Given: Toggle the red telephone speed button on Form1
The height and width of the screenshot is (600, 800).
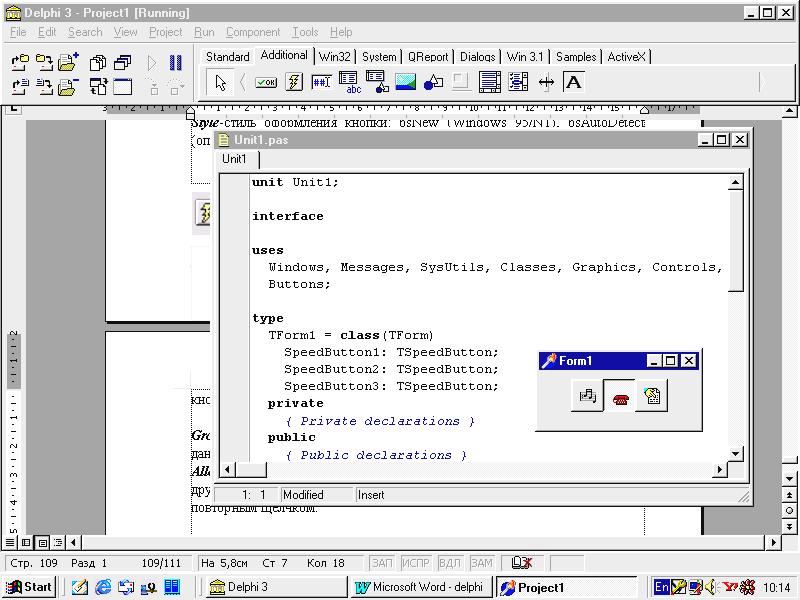Looking at the screenshot, I should coord(619,395).
